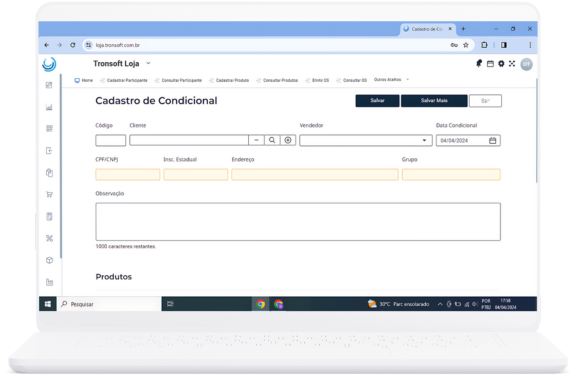This screenshot has width=576, height=375.
Task: Click the exit-arrow sidebar icon
Action: click(x=49, y=151)
